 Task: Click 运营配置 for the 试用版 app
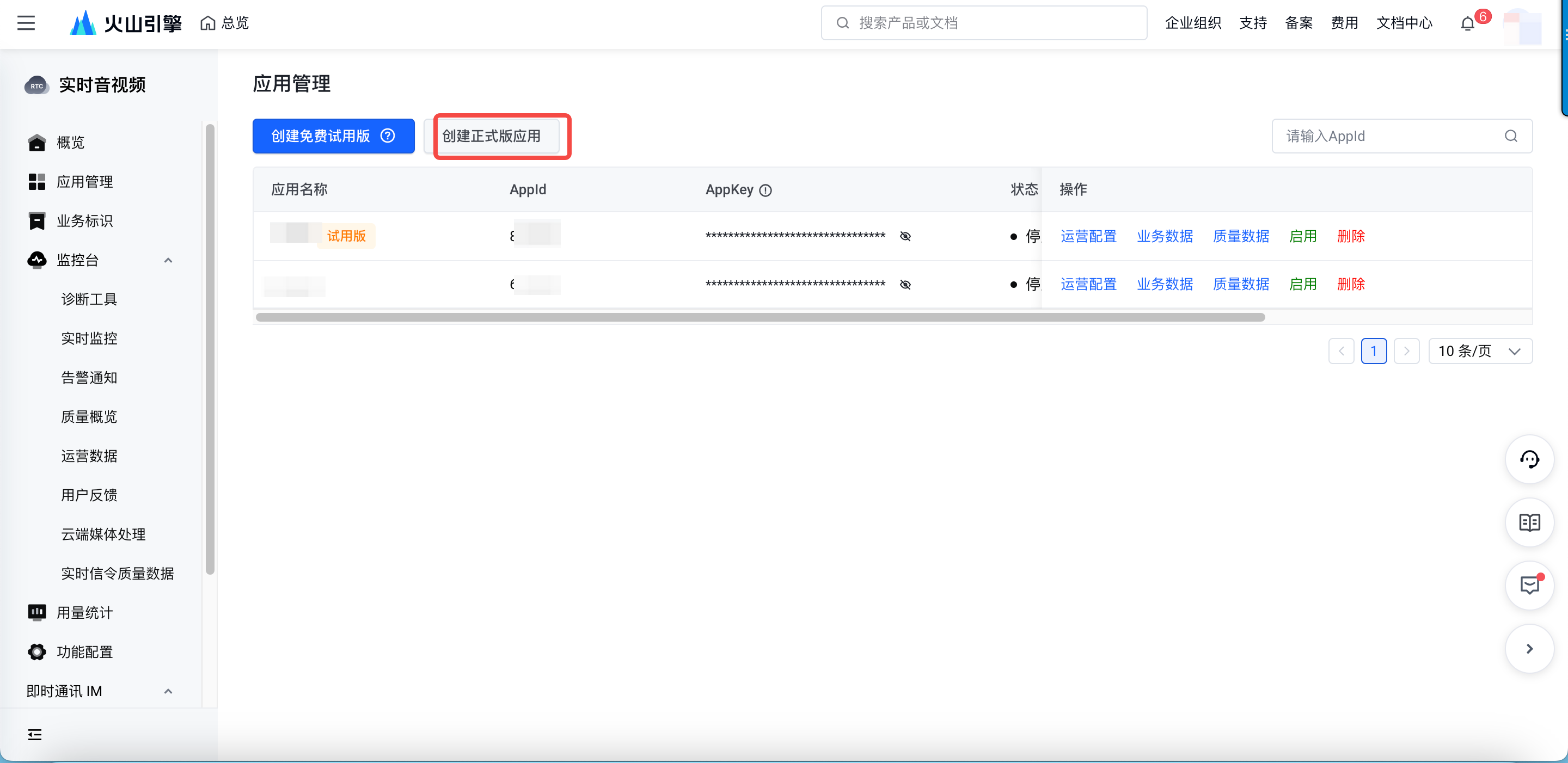click(x=1088, y=236)
